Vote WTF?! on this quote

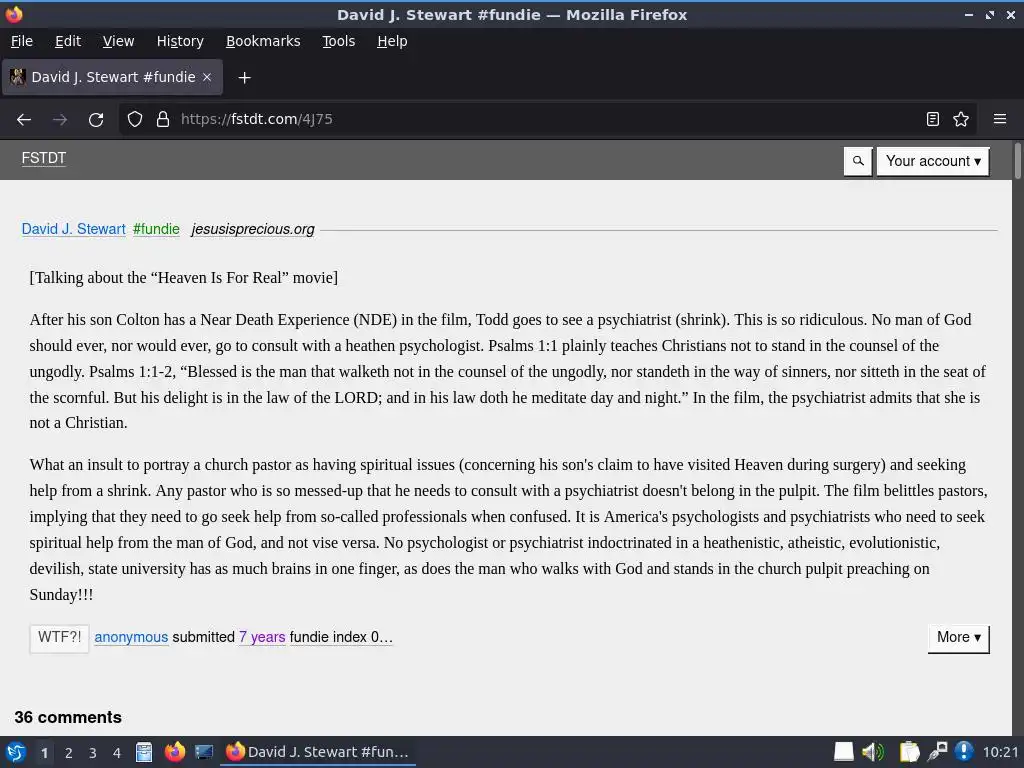[x=59, y=638]
